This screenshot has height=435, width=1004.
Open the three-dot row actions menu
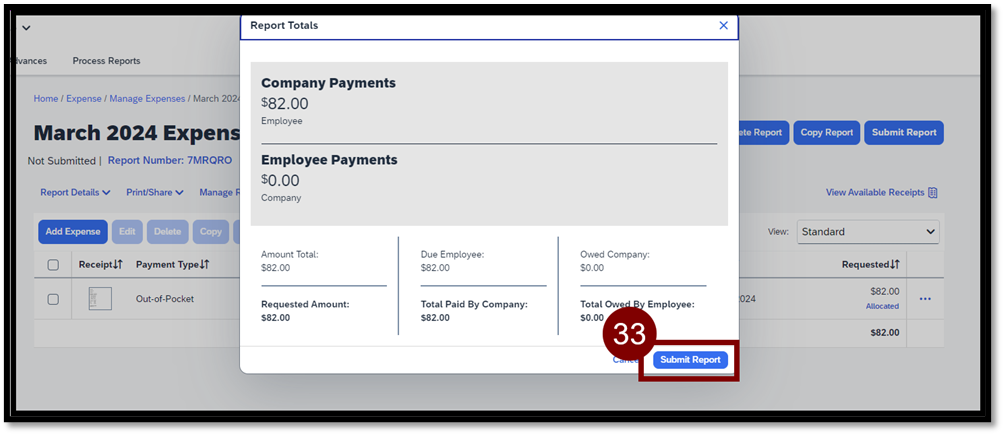[925, 299]
